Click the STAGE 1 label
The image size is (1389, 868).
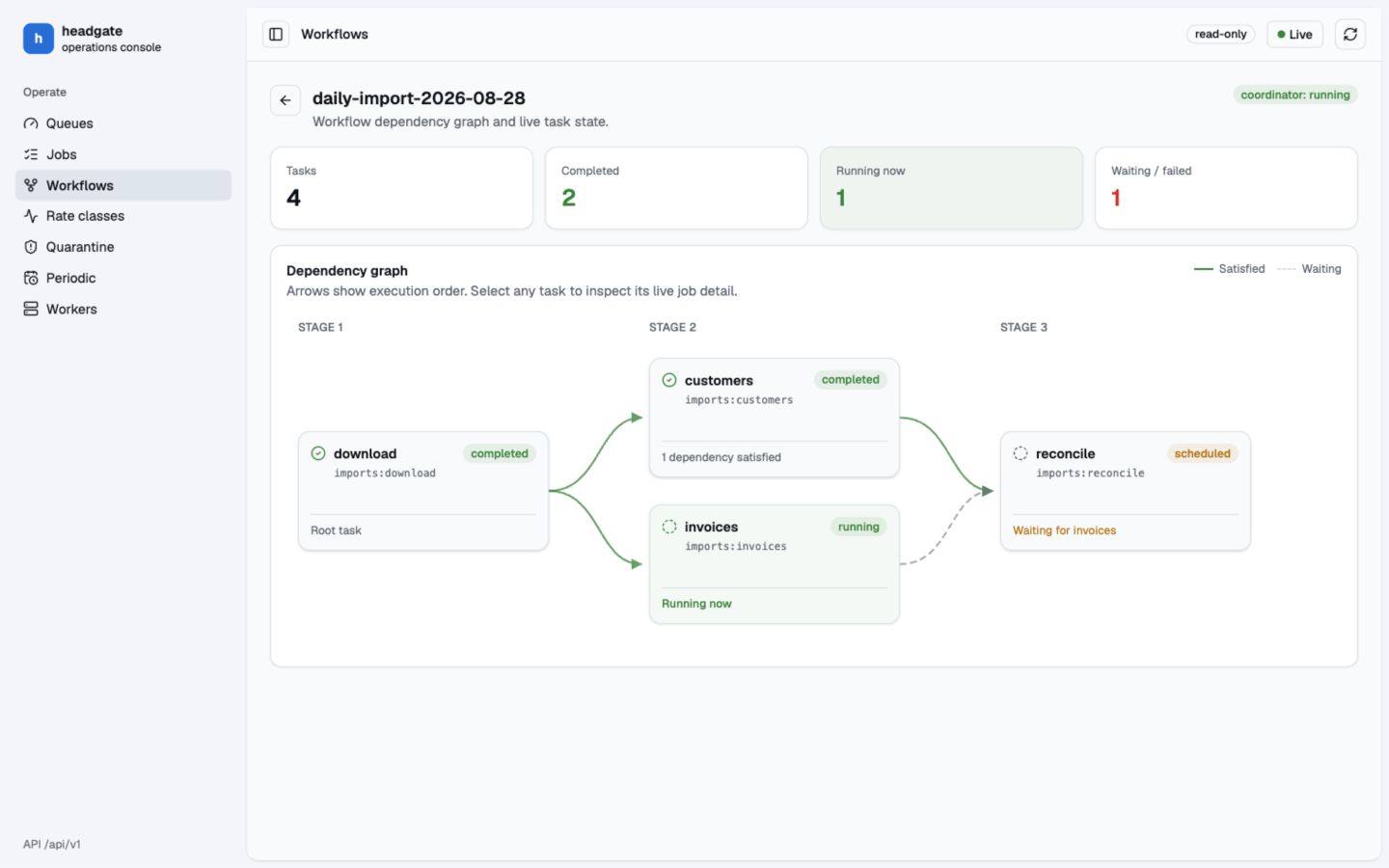320,328
